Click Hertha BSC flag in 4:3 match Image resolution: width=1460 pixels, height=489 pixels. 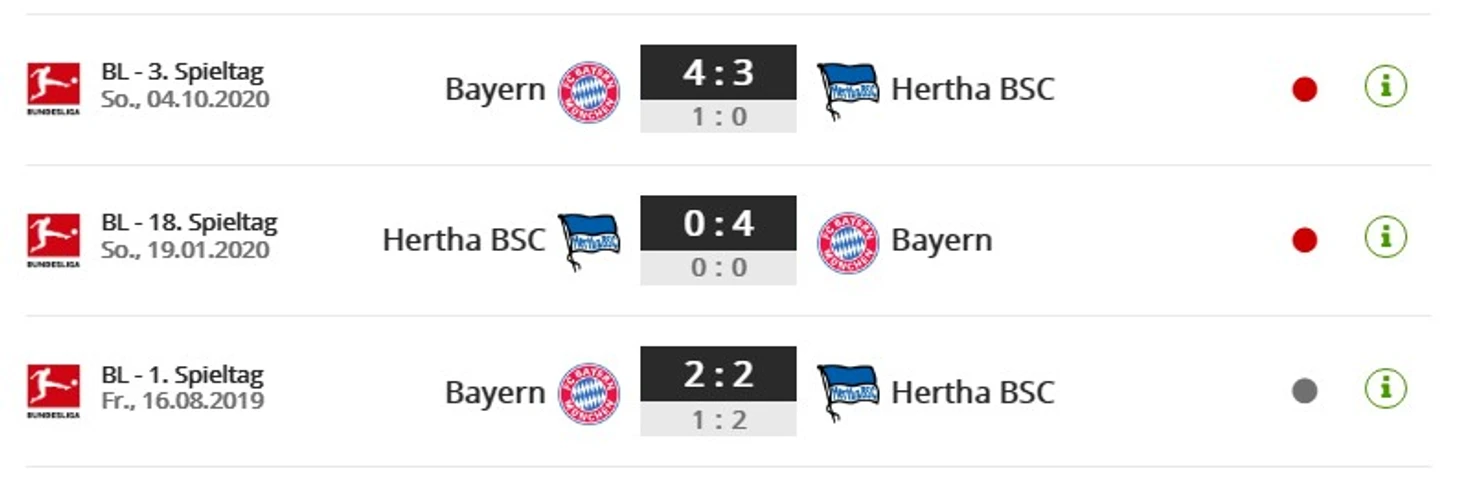(848, 91)
